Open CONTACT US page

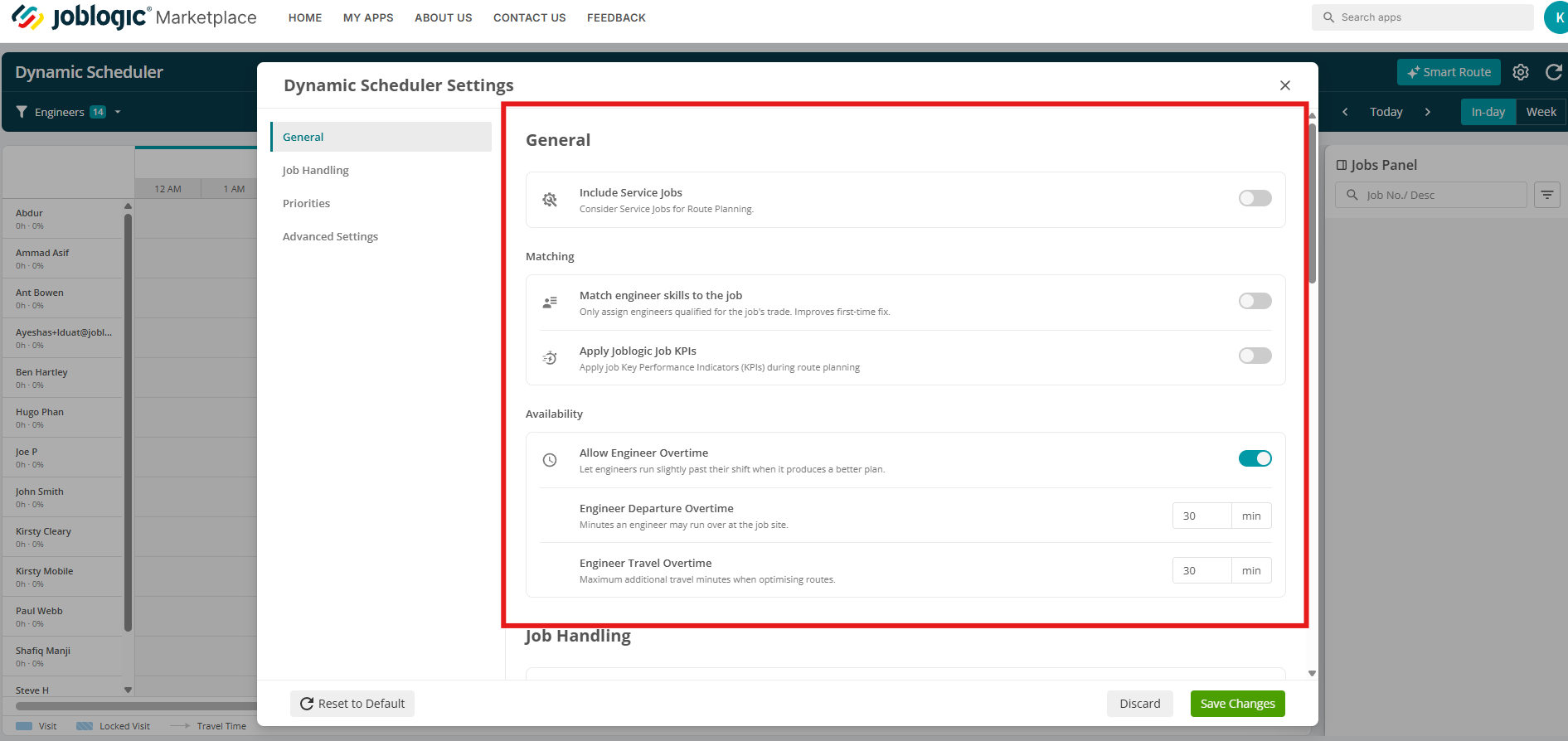(x=530, y=17)
